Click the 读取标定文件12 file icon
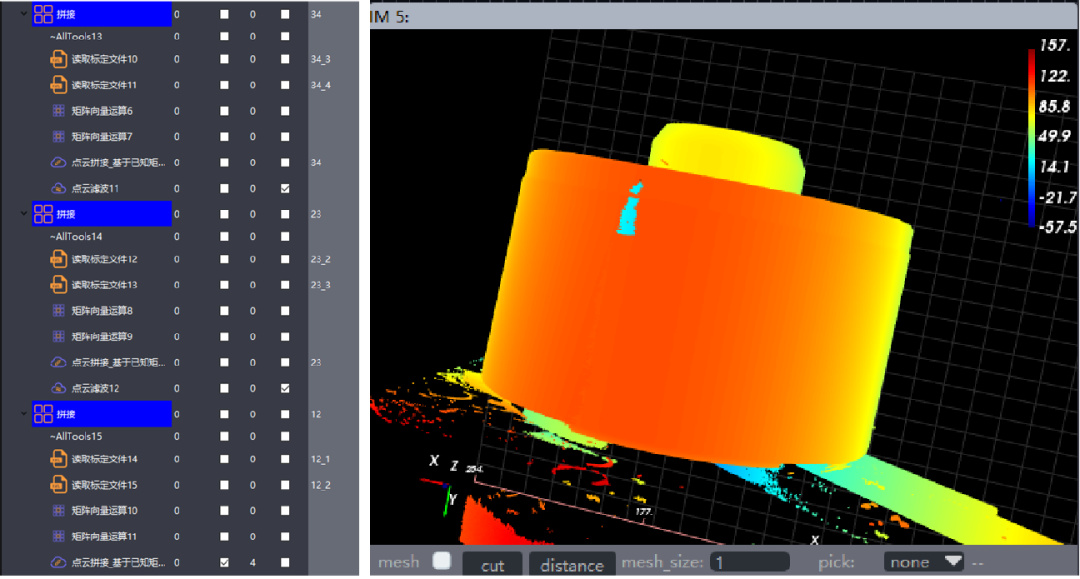 click(x=58, y=260)
